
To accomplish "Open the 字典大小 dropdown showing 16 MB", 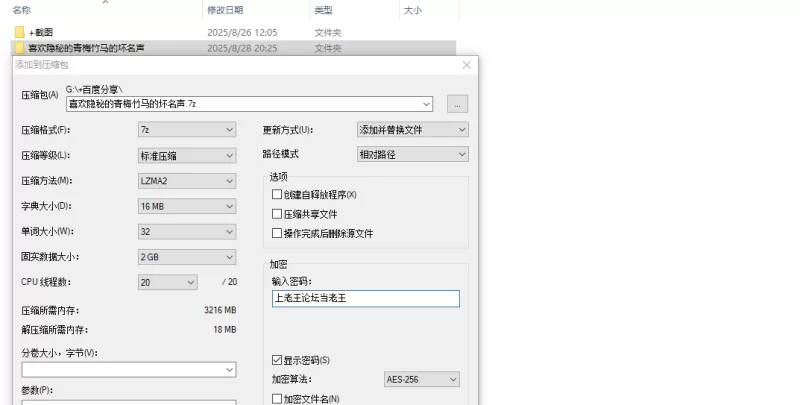I will (x=187, y=206).
